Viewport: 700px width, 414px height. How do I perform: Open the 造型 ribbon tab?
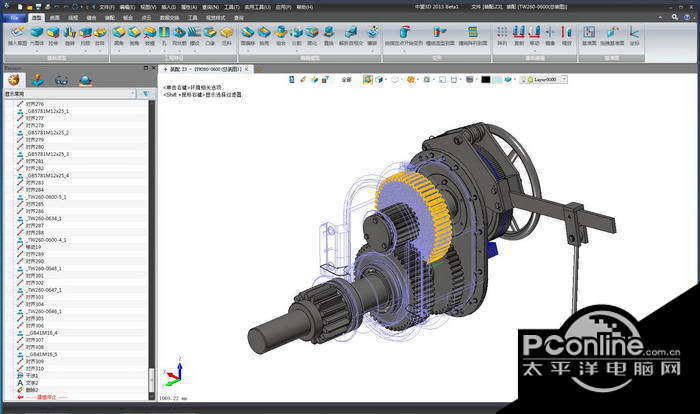pyautogui.click(x=36, y=18)
